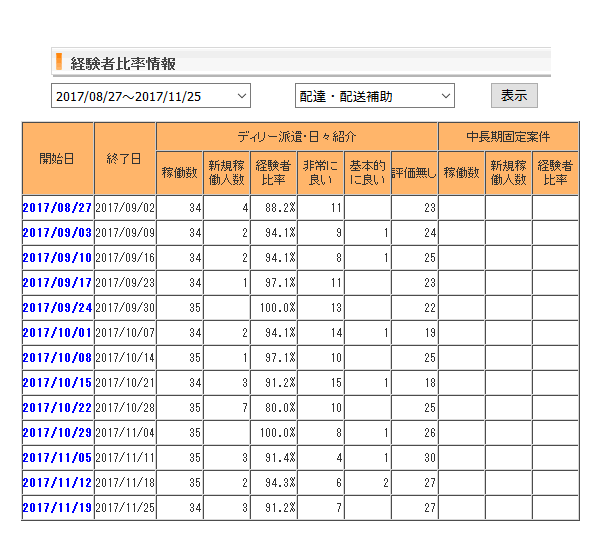The image size is (600, 544).
Task: Click the 開始日 column header
Action: click(57, 158)
